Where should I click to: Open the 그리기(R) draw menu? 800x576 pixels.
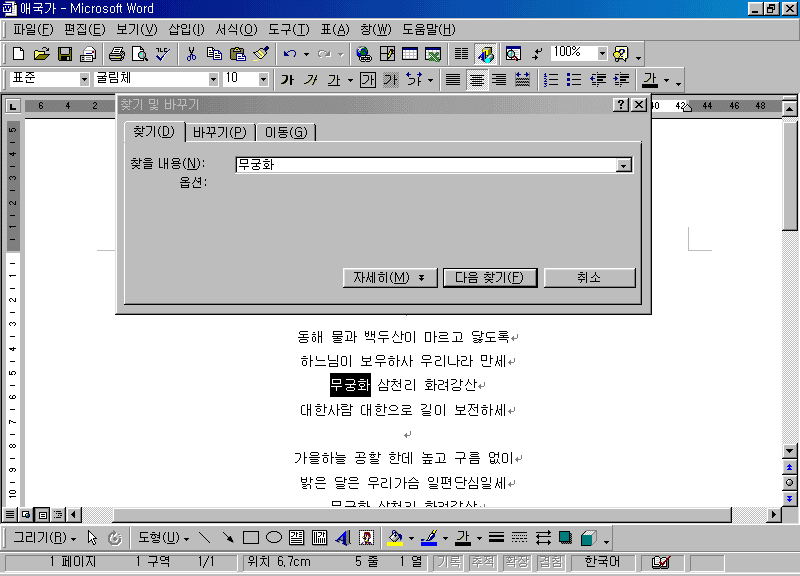pos(44,537)
